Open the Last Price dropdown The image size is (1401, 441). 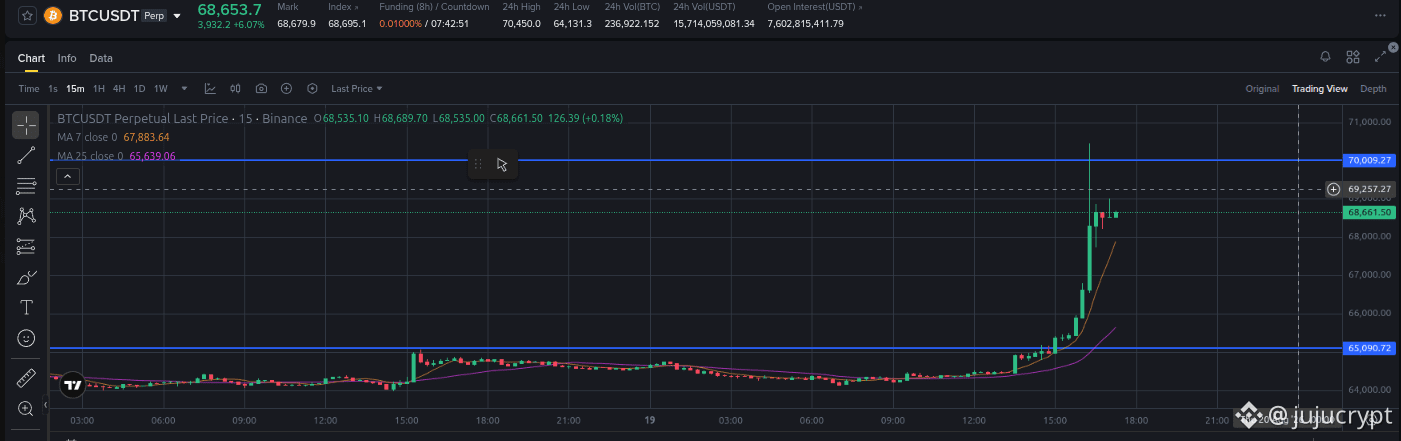[x=357, y=88]
